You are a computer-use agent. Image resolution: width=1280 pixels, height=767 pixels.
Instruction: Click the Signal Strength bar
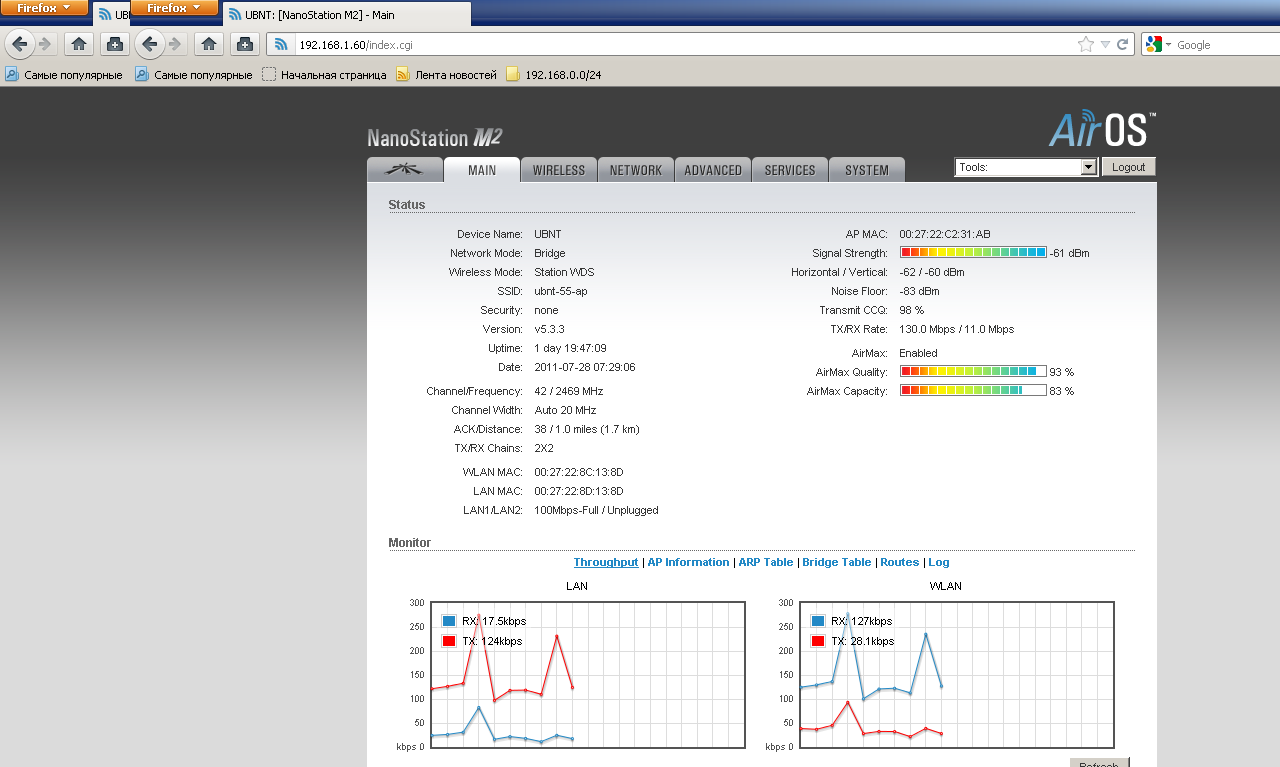[x=972, y=253]
